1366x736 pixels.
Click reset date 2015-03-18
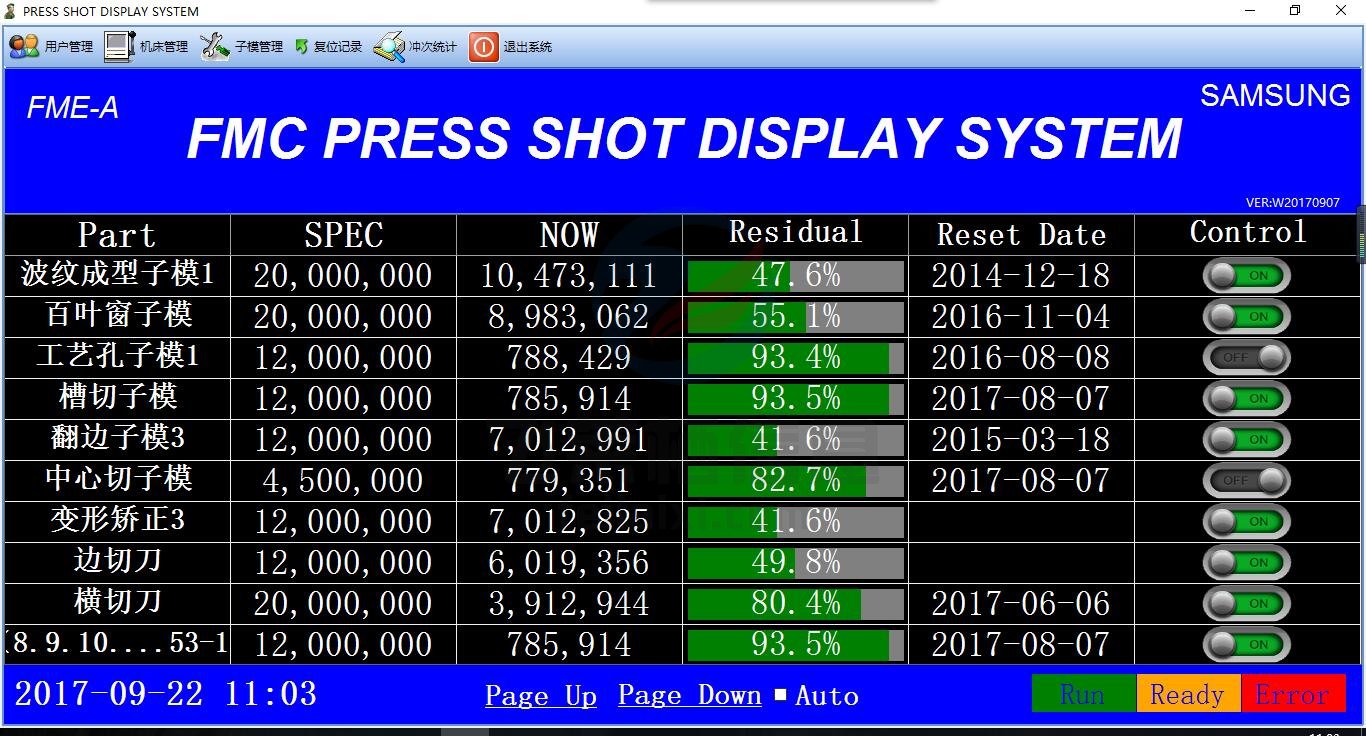click(x=1021, y=440)
